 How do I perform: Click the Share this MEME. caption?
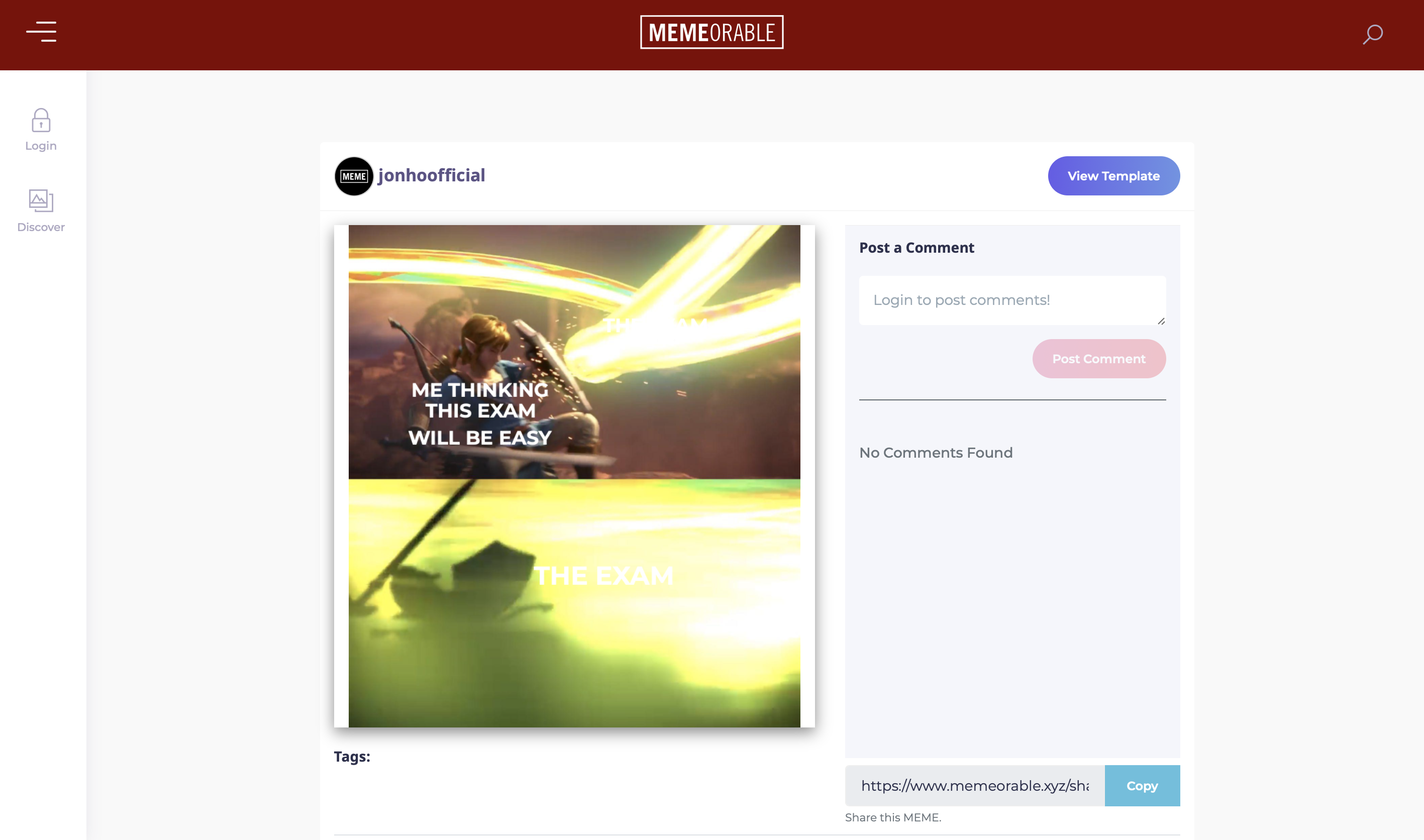pos(892,817)
